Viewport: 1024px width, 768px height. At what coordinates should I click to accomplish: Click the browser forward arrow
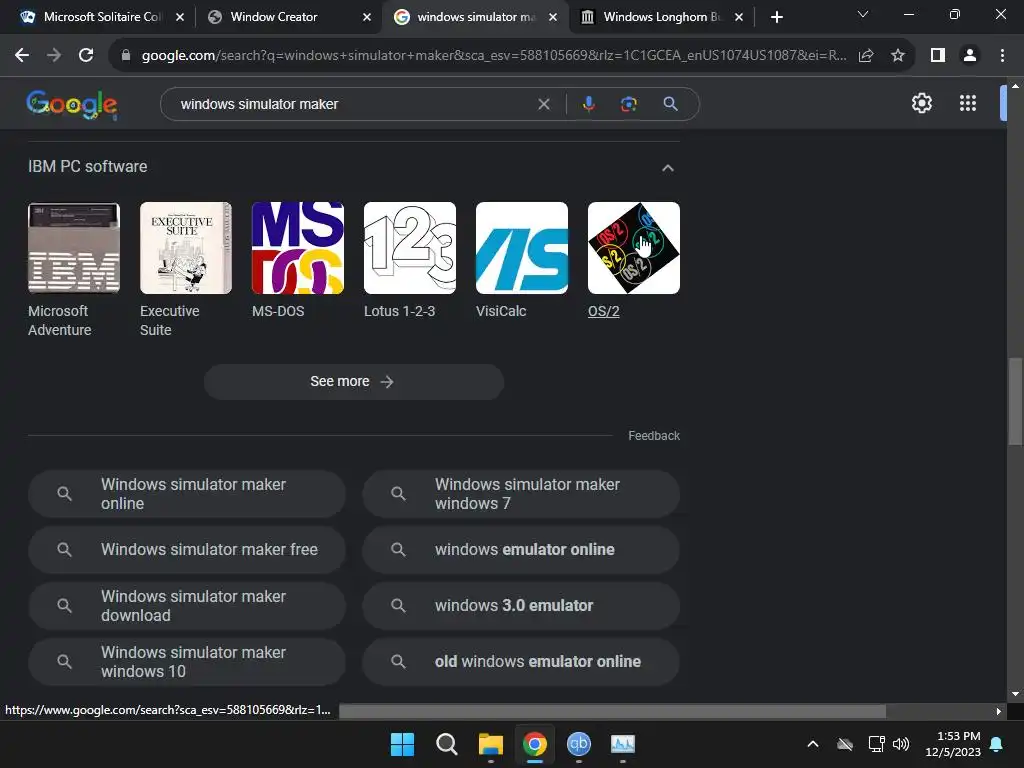pos(54,56)
